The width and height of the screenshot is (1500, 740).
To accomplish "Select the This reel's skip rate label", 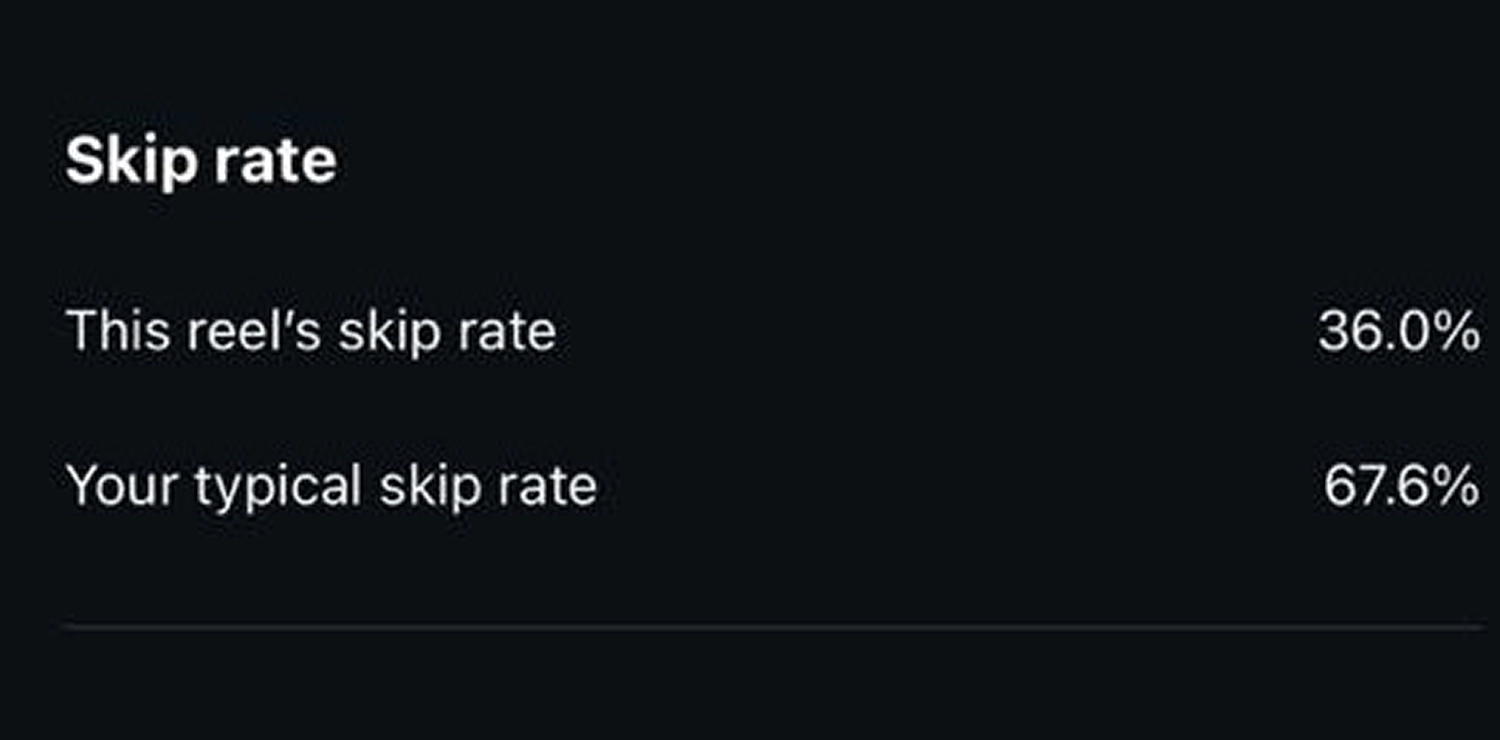I will tap(310, 331).
